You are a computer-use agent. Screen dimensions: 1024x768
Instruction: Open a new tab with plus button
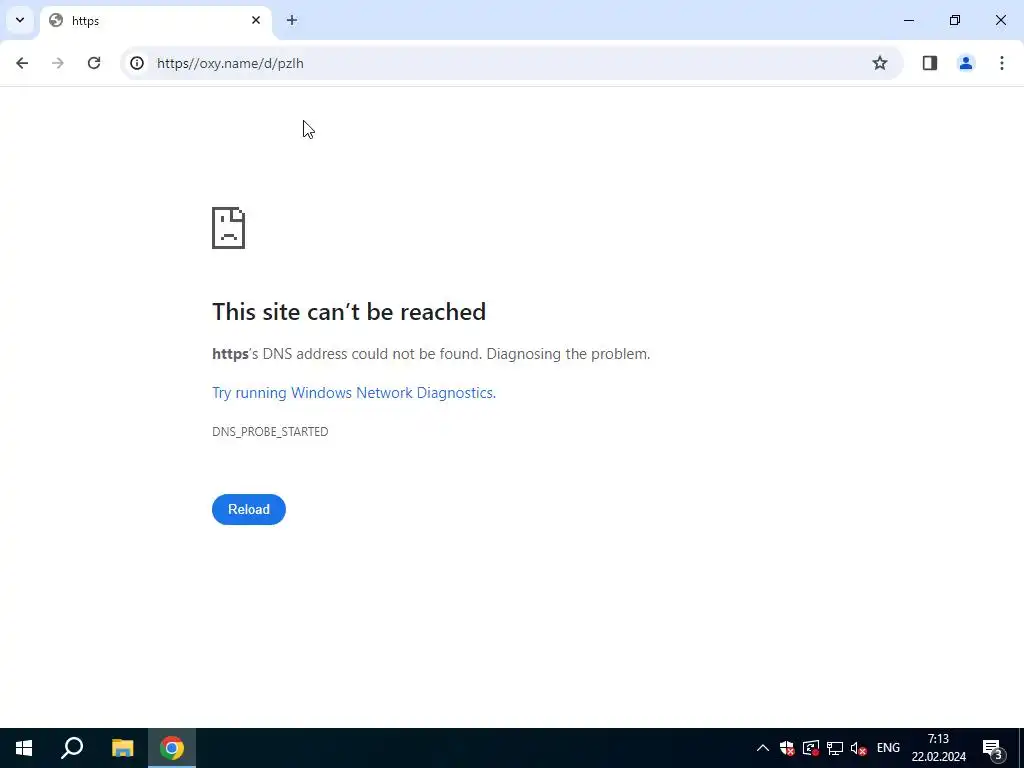point(292,20)
